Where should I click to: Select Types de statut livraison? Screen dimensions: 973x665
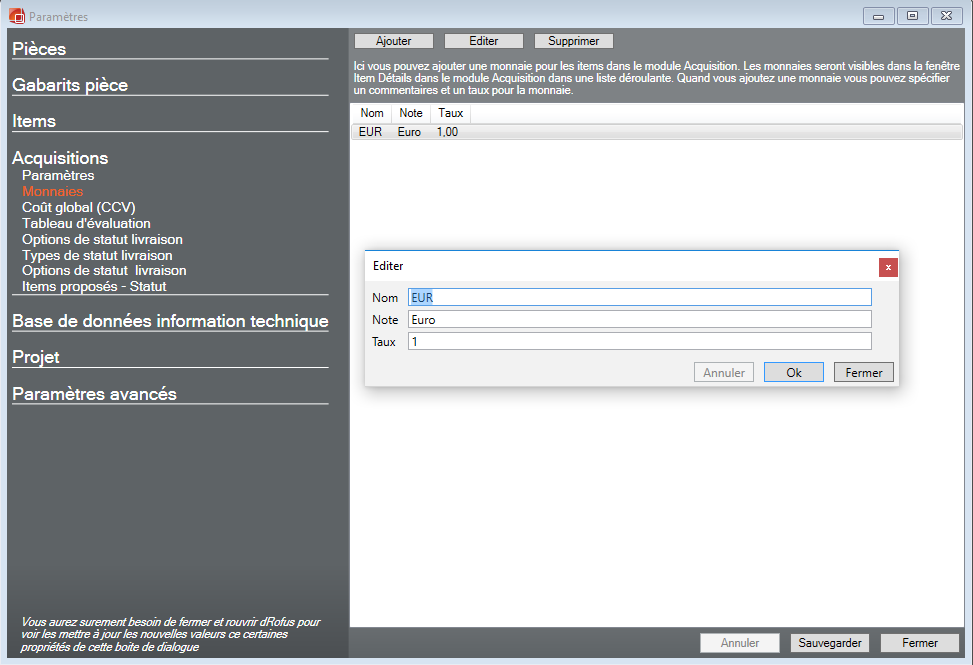[x=97, y=255]
